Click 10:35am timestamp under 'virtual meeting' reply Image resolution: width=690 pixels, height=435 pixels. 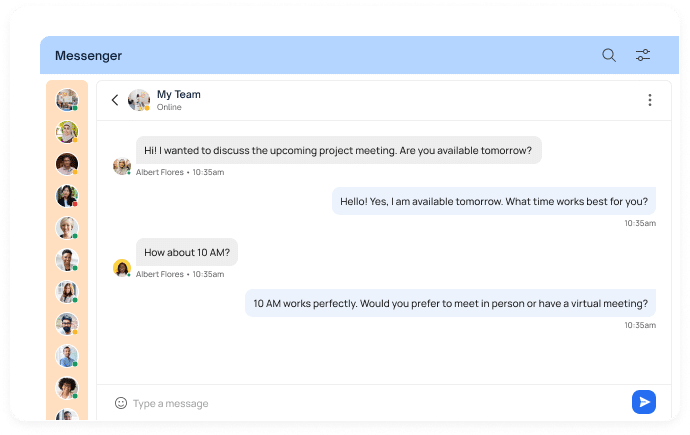coord(640,325)
